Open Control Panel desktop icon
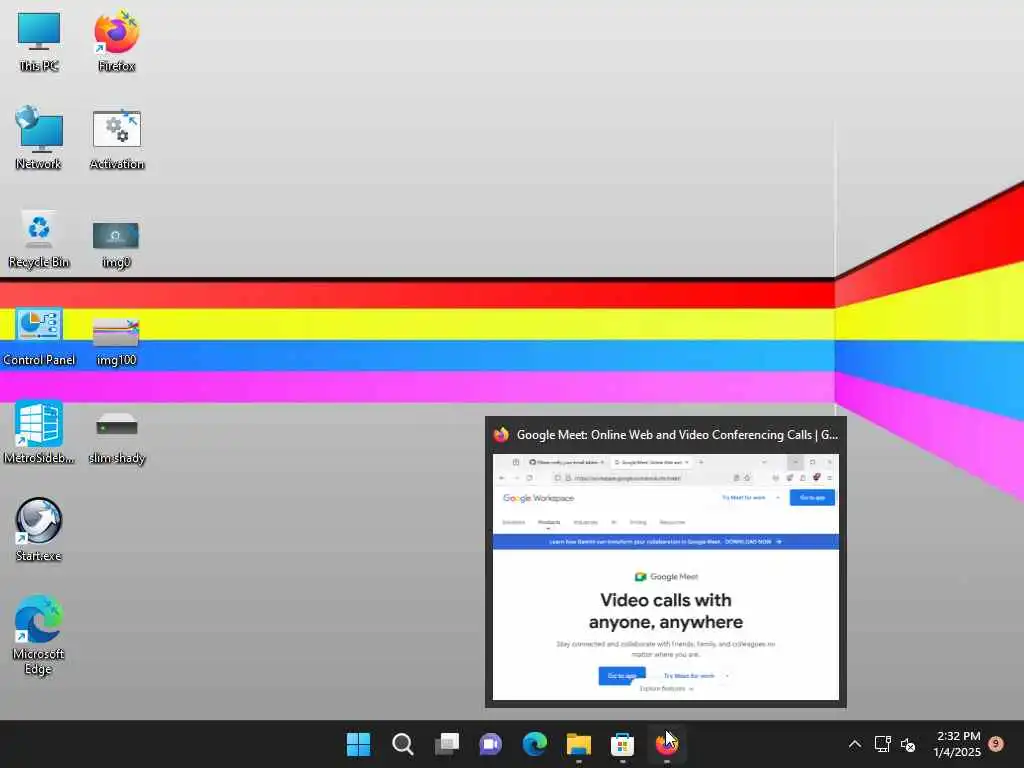 click(39, 337)
